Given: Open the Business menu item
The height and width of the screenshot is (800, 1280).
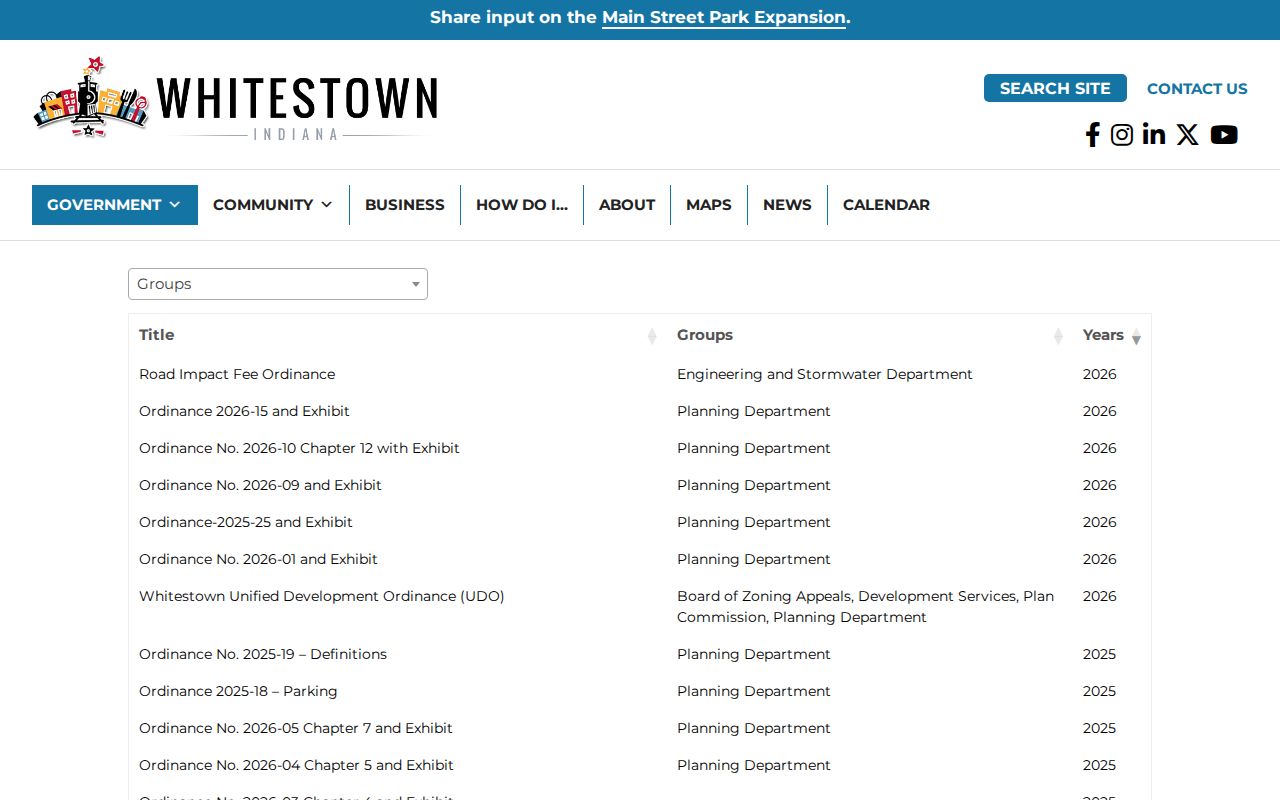Looking at the screenshot, I should pos(405,205).
